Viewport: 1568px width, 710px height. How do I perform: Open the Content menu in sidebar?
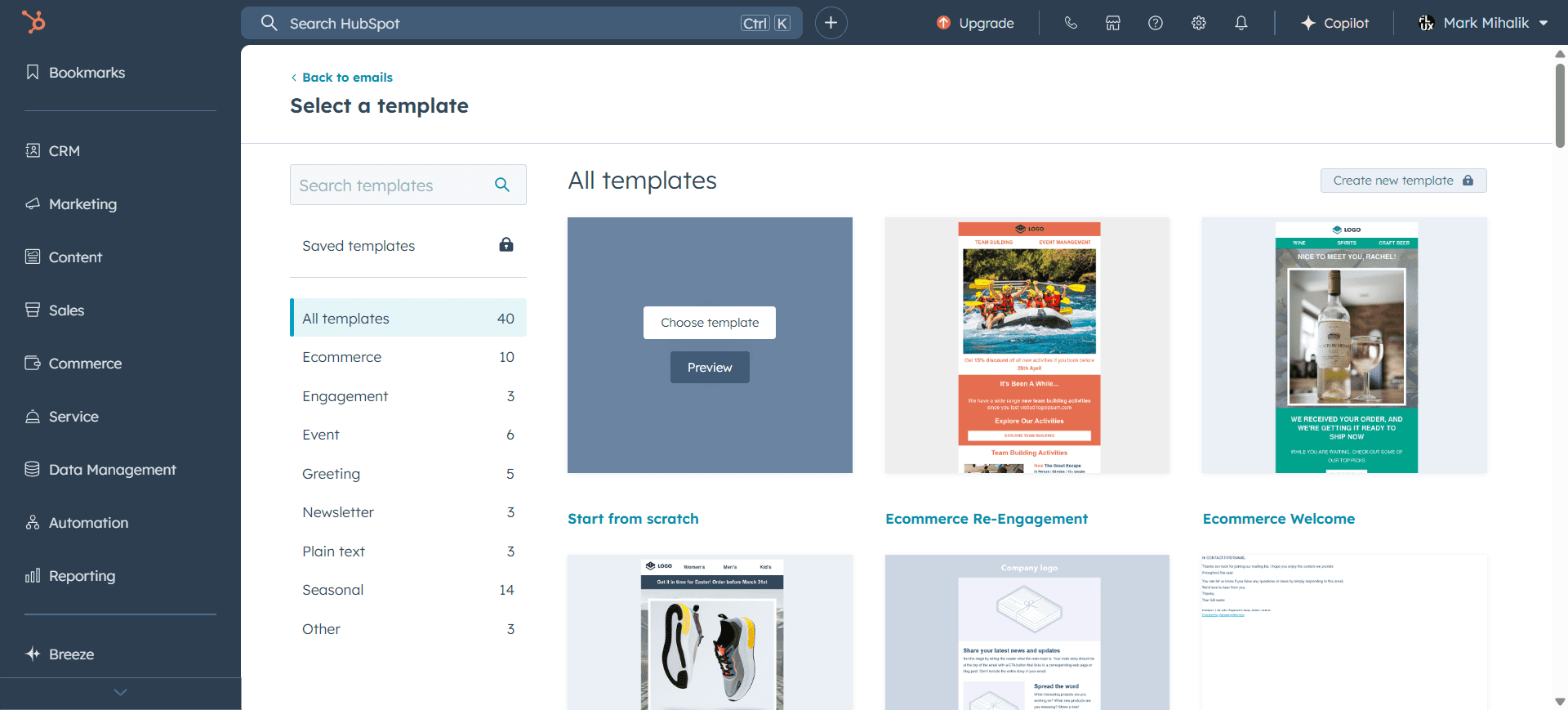pos(65,257)
